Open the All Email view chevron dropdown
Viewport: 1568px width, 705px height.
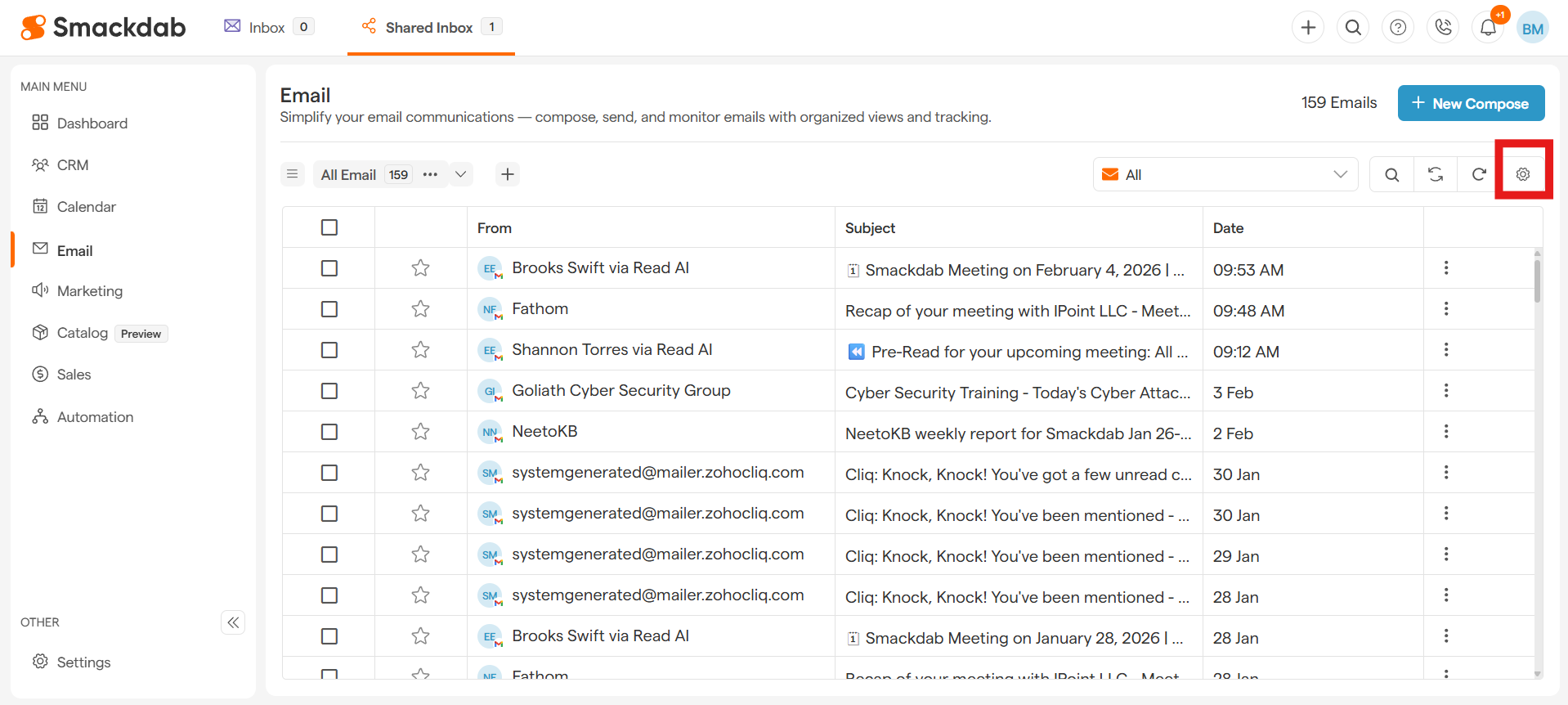click(x=461, y=174)
